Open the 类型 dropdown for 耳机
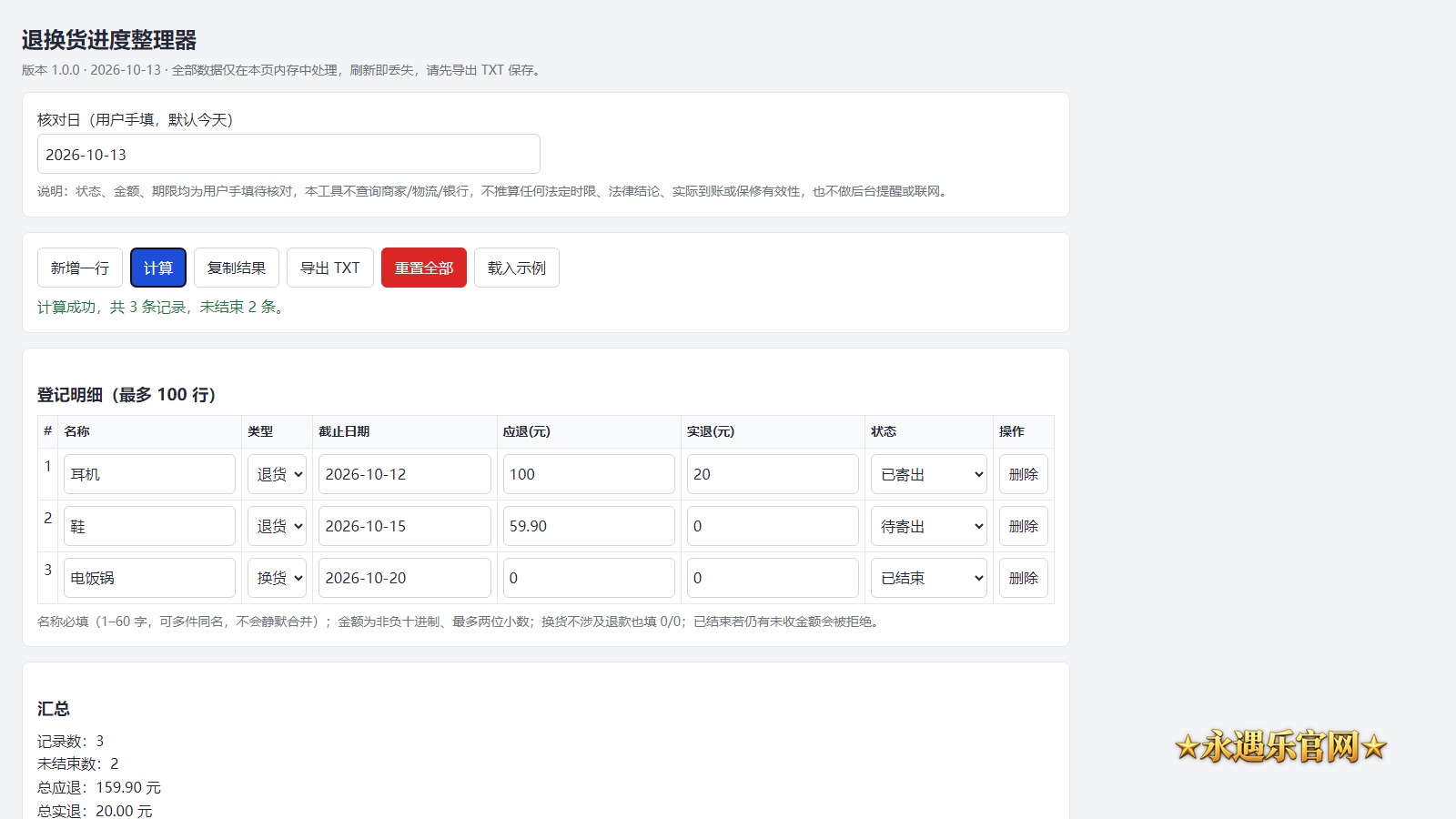1456x819 pixels. pos(277,474)
